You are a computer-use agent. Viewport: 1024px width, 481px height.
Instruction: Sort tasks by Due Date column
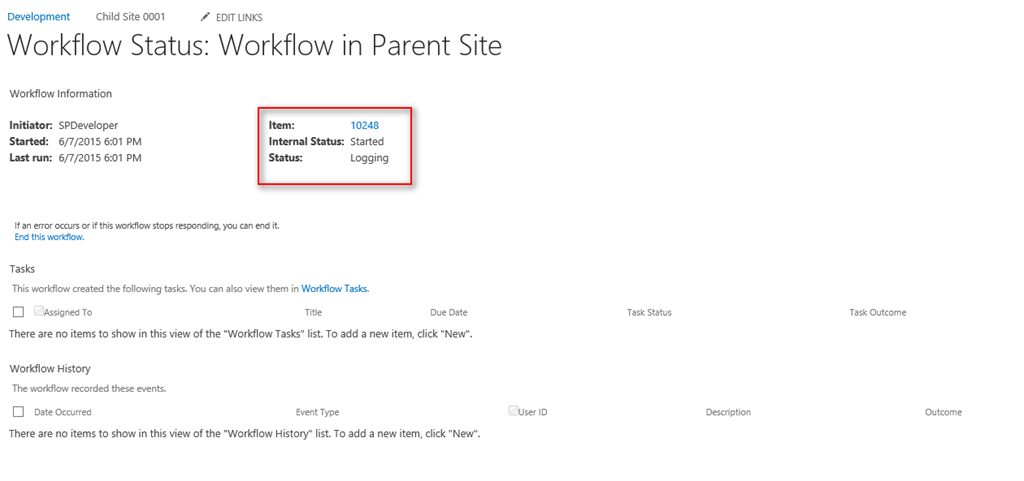448,313
